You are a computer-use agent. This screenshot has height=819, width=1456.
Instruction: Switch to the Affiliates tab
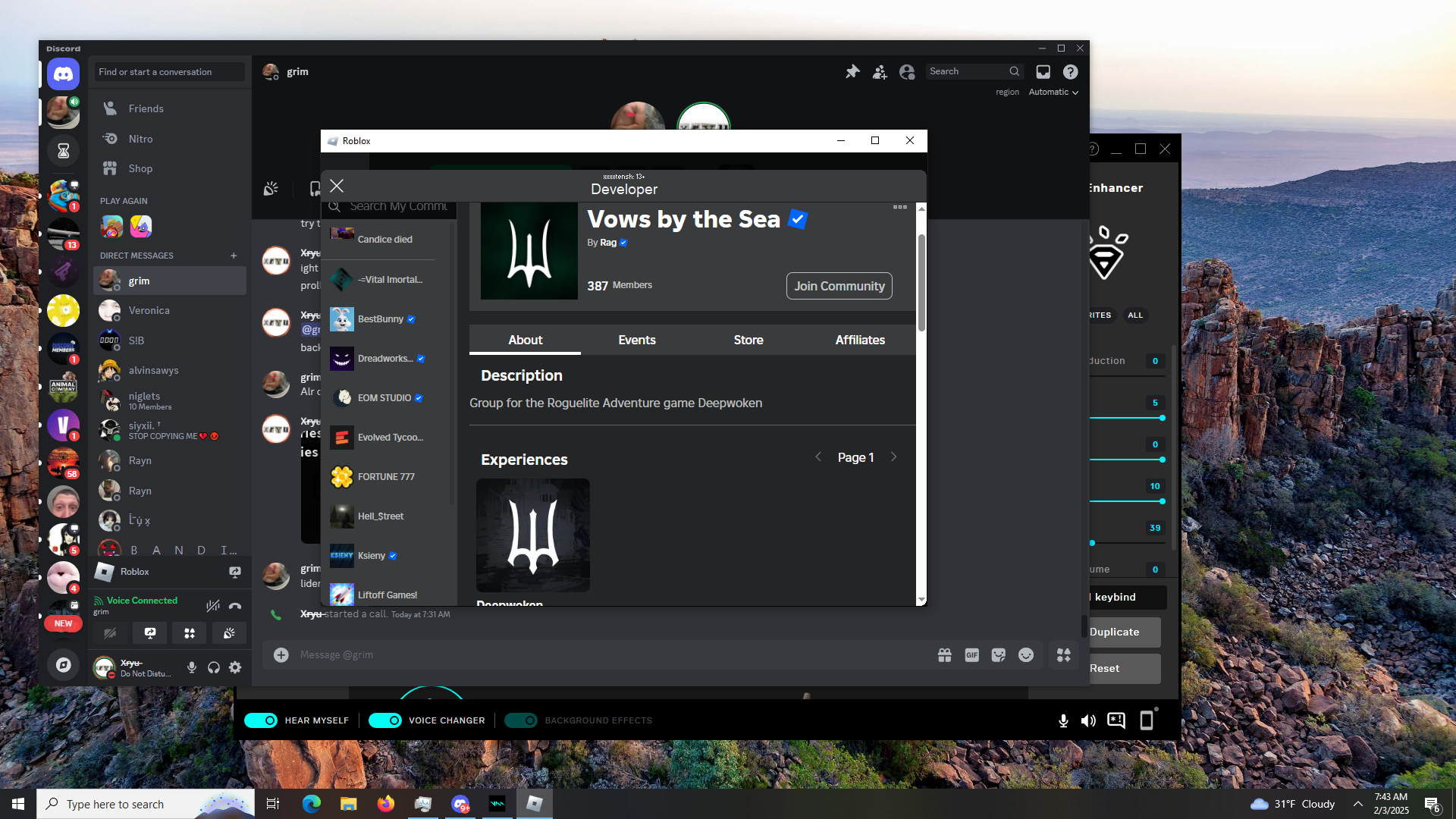coord(860,340)
